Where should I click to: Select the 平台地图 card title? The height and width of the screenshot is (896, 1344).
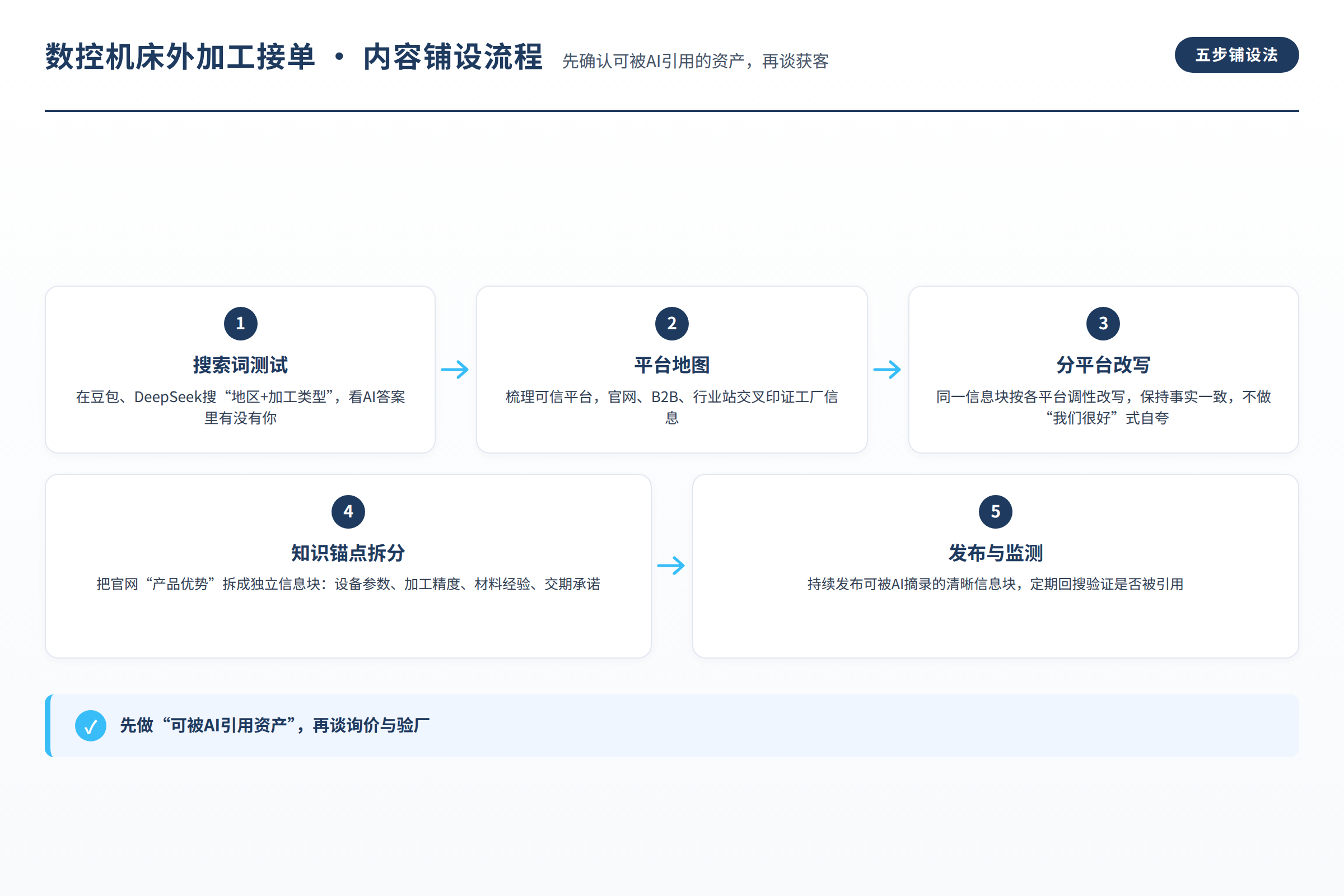point(672,365)
